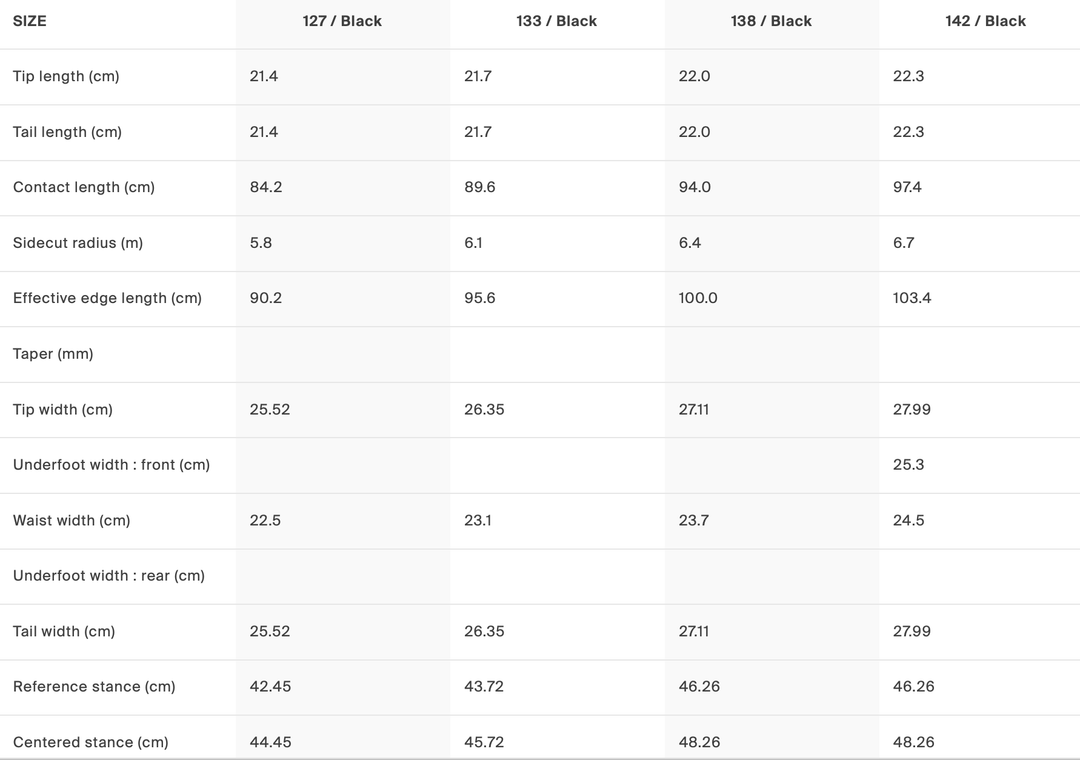Click the 6.7 sidecut radius value
Image resolution: width=1080 pixels, height=760 pixels.
904,243
